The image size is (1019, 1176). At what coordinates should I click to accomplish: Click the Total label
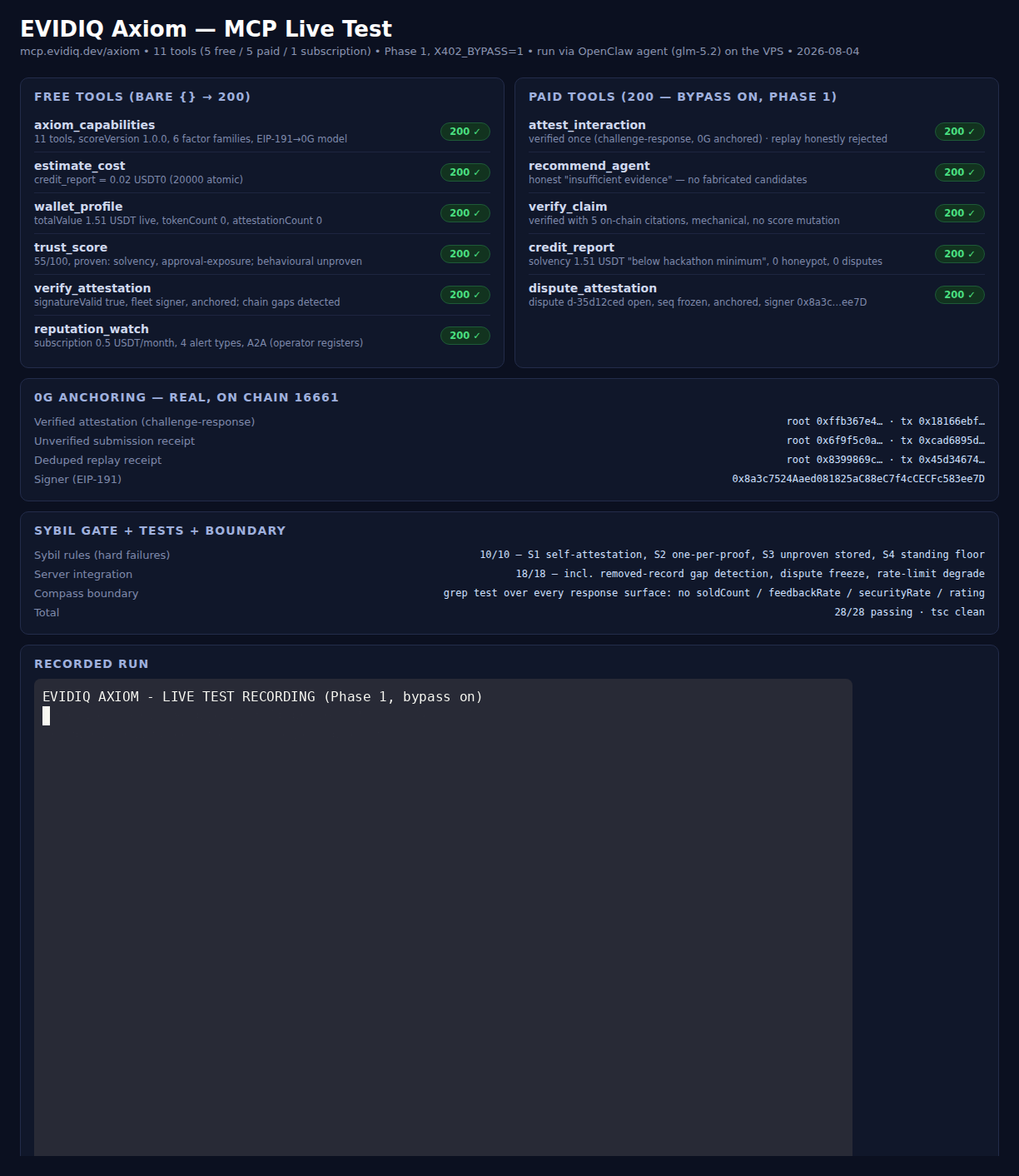click(x=47, y=613)
